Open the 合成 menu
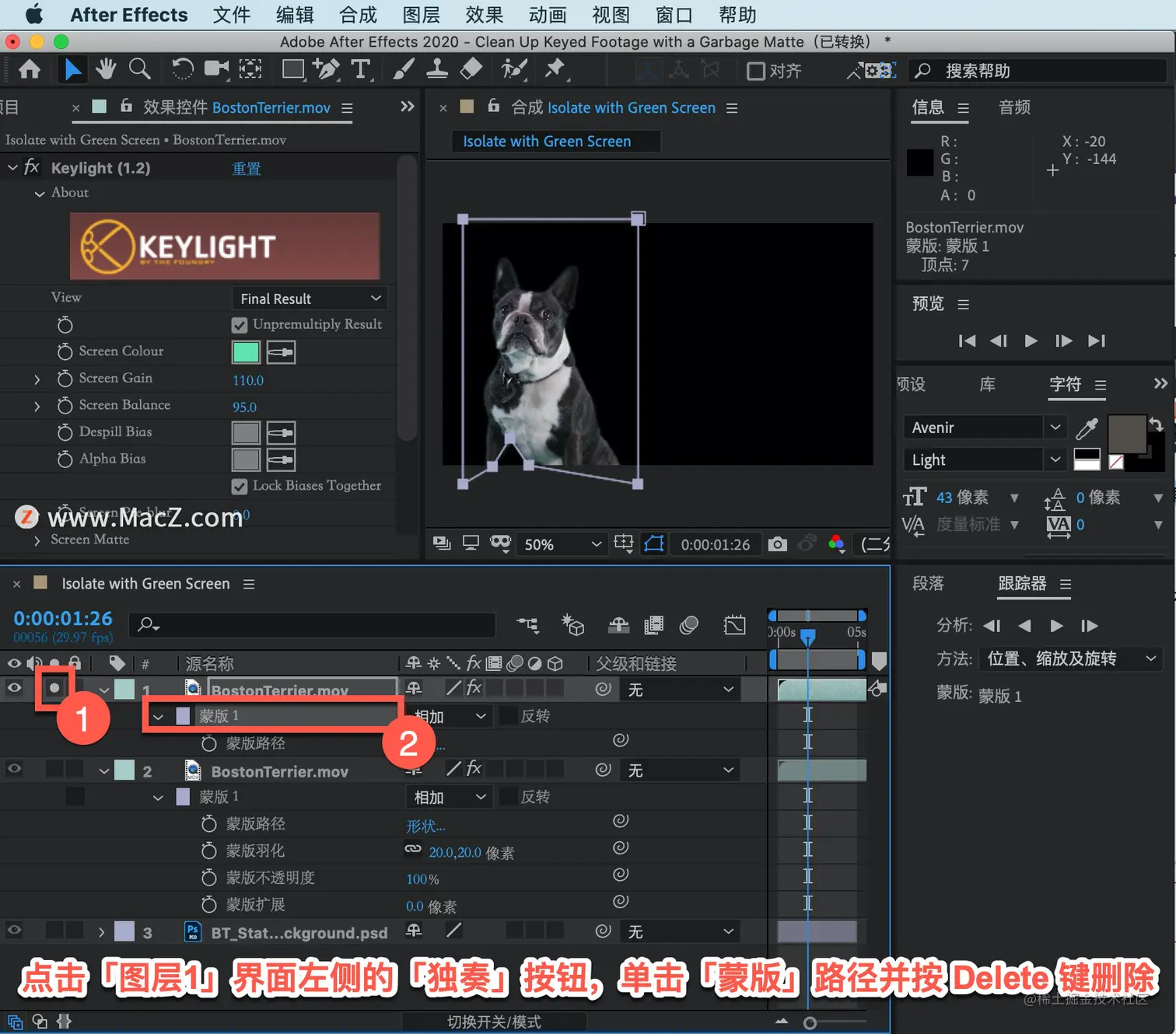Viewport: 1176px width, 1034px height. (x=358, y=15)
